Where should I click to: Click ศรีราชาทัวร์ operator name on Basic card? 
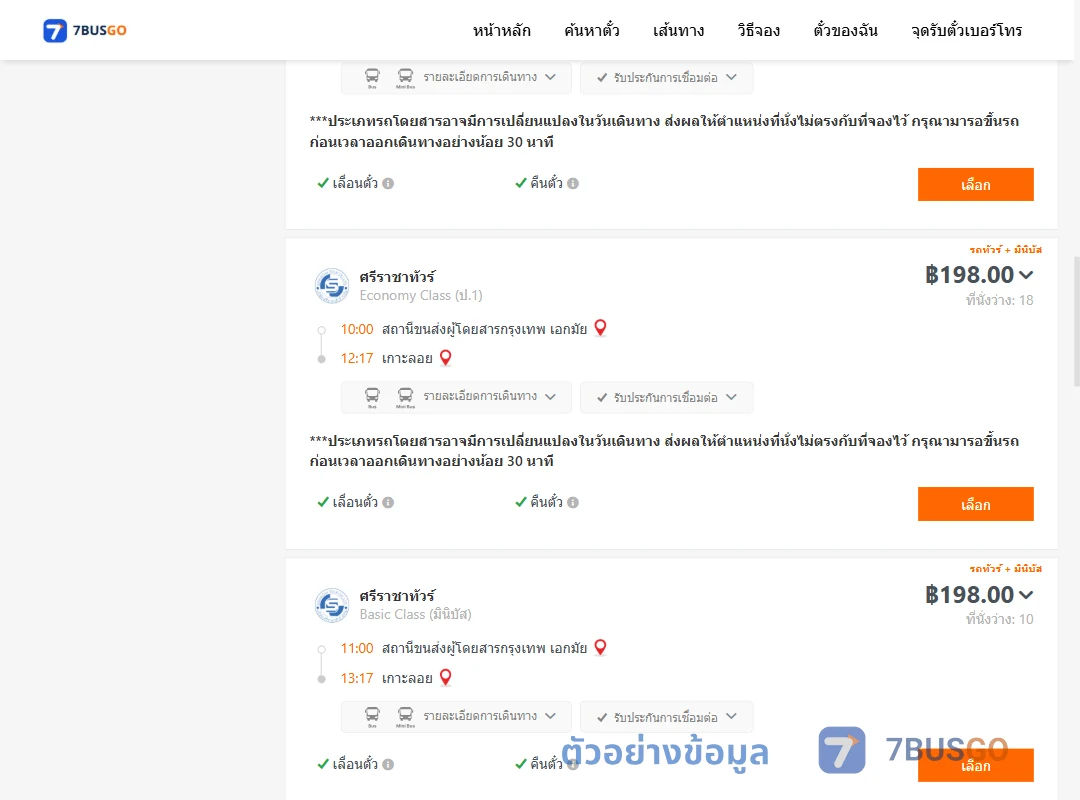[397, 595]
